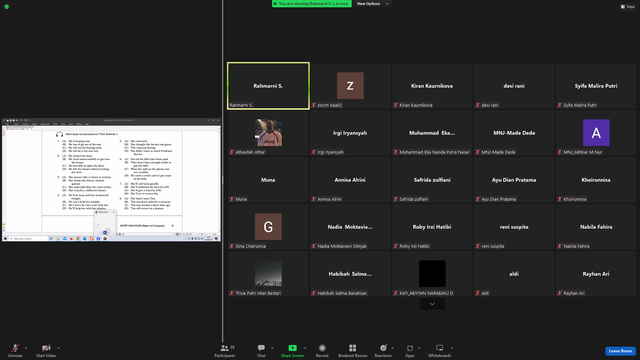Select Safrida zulfiani participant tile

click(432, 180)
